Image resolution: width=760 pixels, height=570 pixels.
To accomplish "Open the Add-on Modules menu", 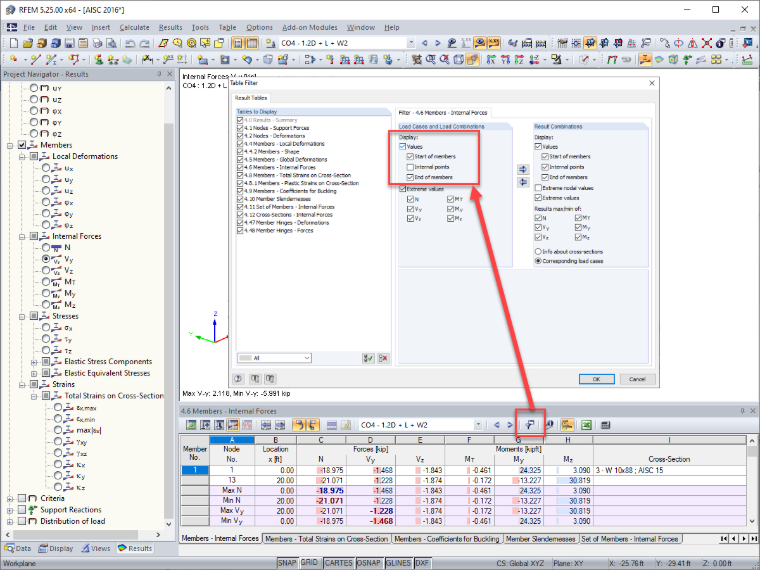I will pyautogui.click(x=309, y=28).
